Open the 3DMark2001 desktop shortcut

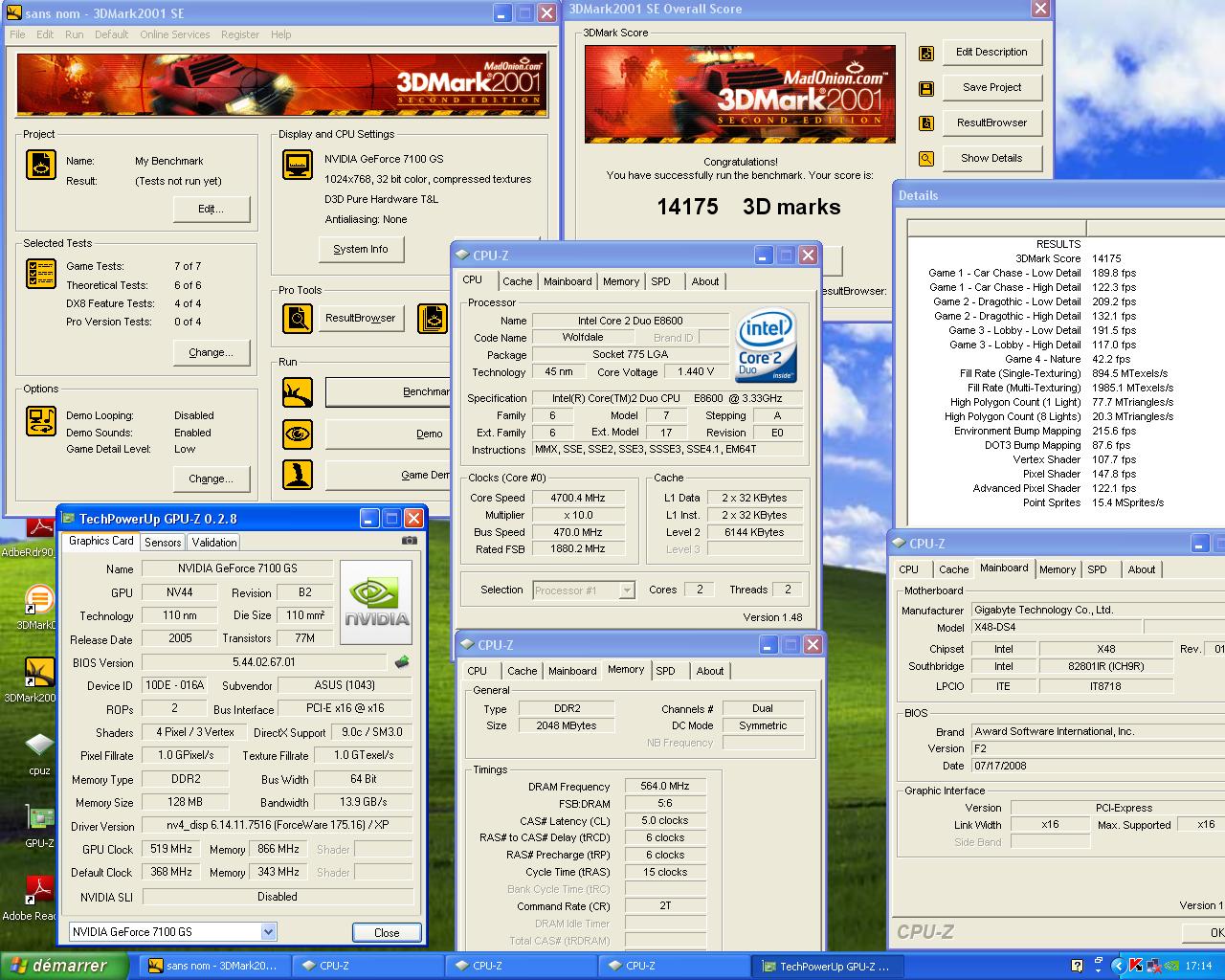38,679
